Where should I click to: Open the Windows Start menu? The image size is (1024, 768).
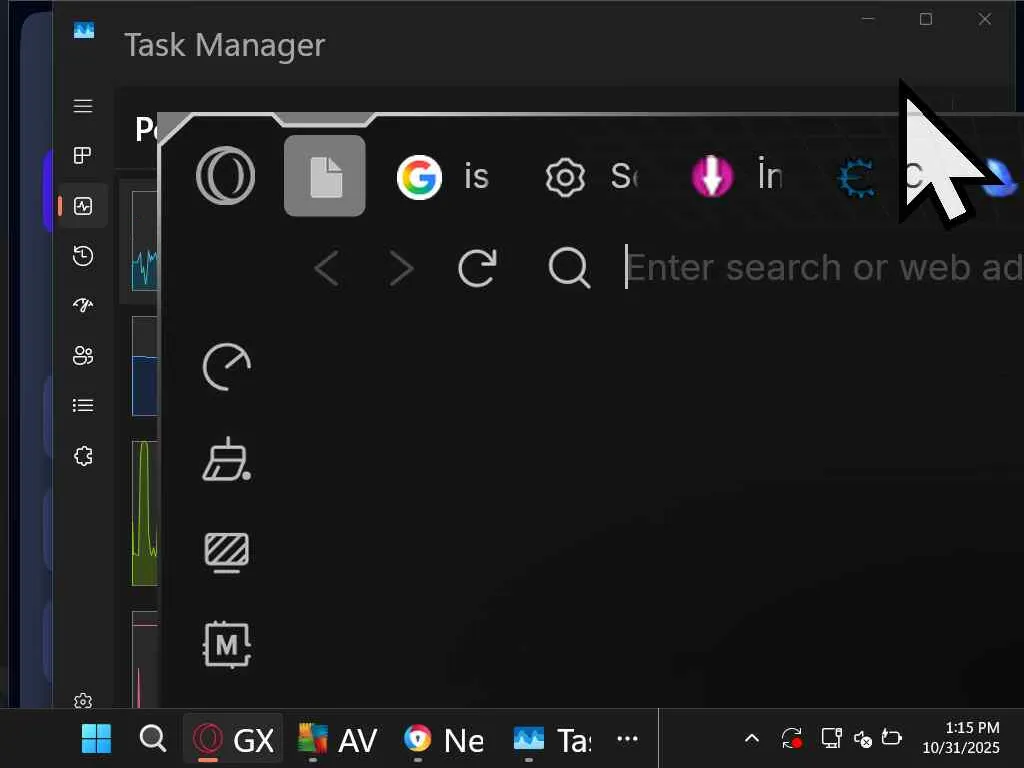pyautogui.click(x=96, y=739)
